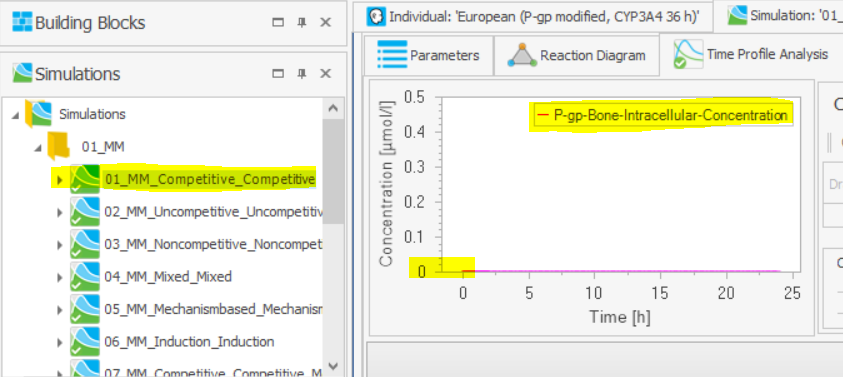Expand the 05_MM_Mechanismbased node

[x=60, y=310]
